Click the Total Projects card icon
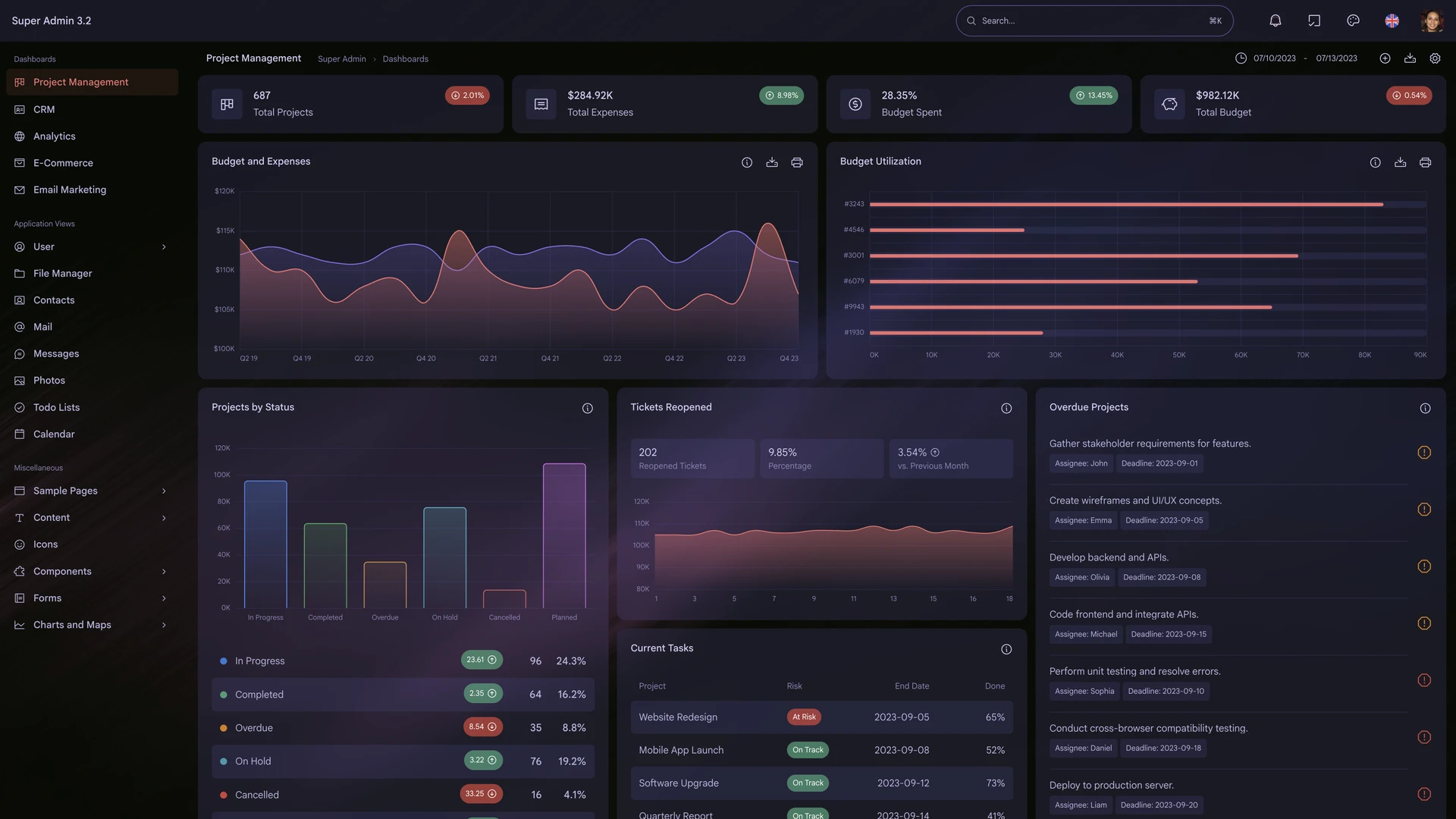 (227, 104)
